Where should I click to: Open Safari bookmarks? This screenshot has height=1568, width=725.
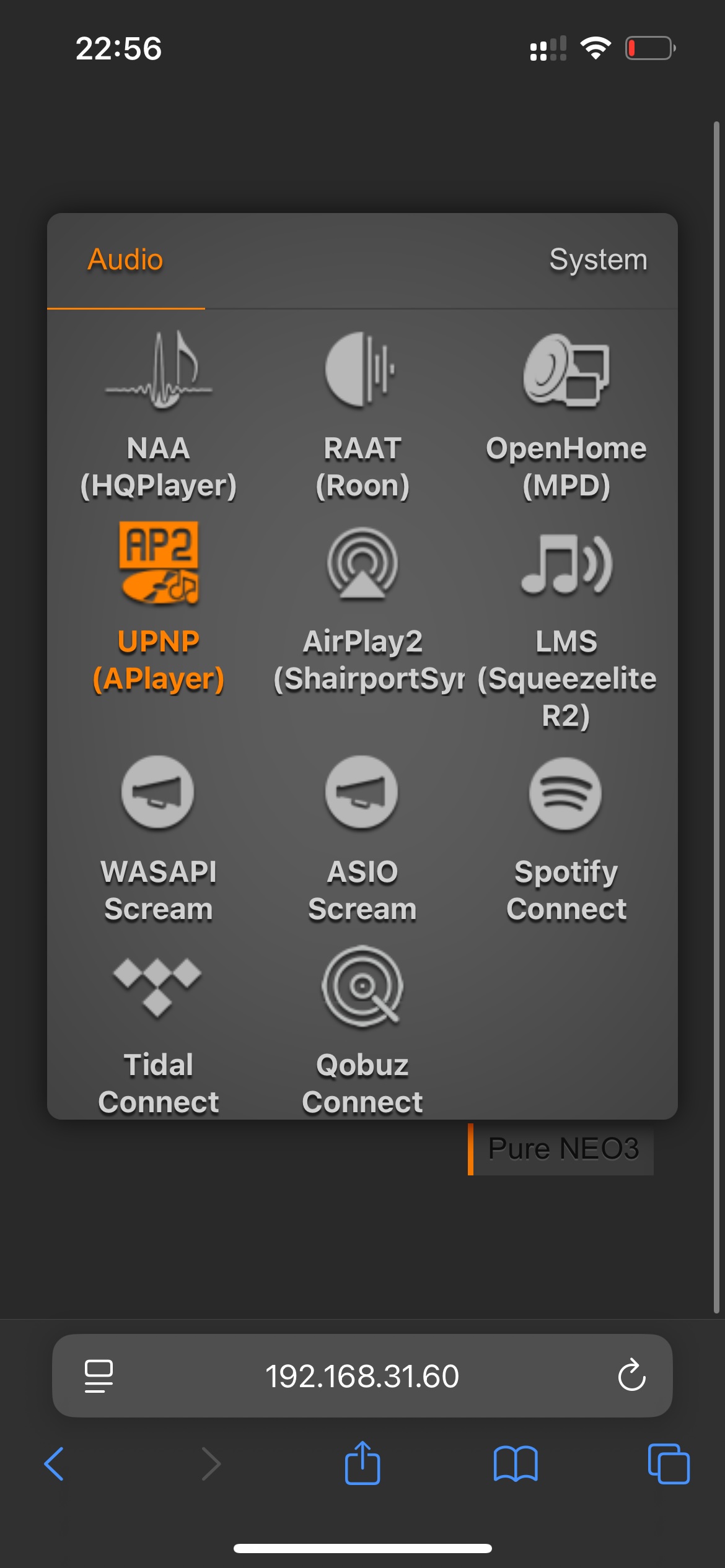pos(516,1464)
